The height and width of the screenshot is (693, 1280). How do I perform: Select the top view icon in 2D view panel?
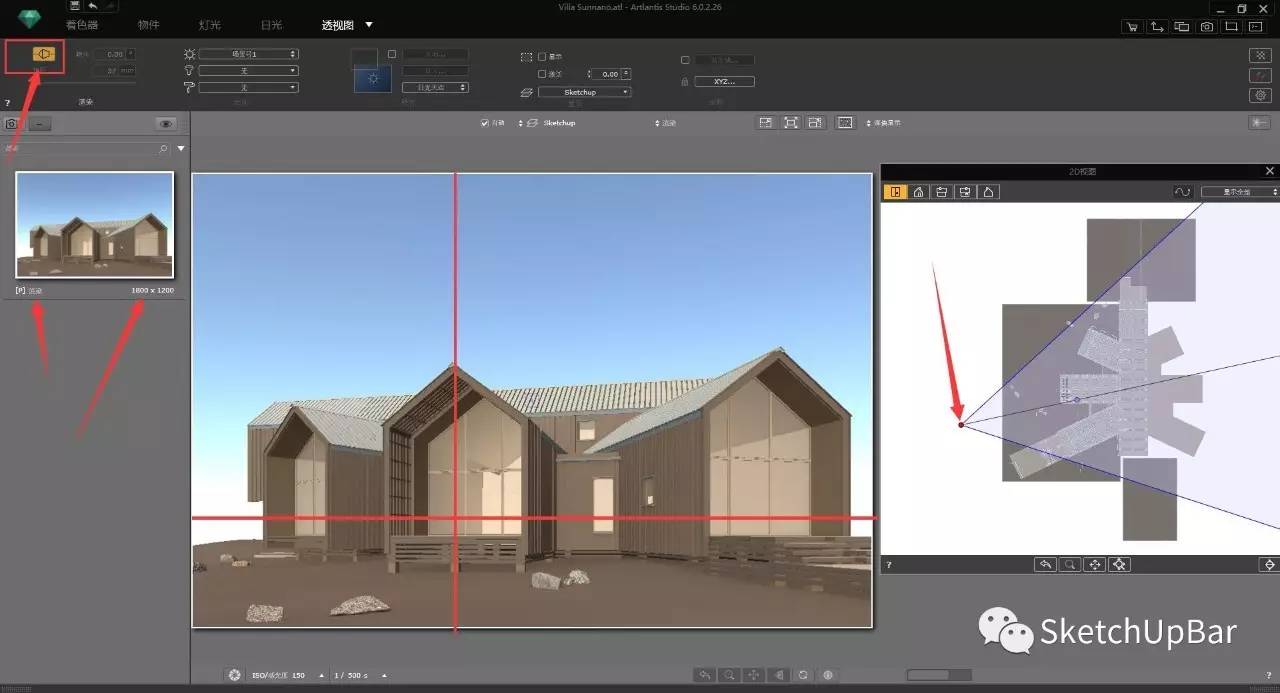click(894, 192)
